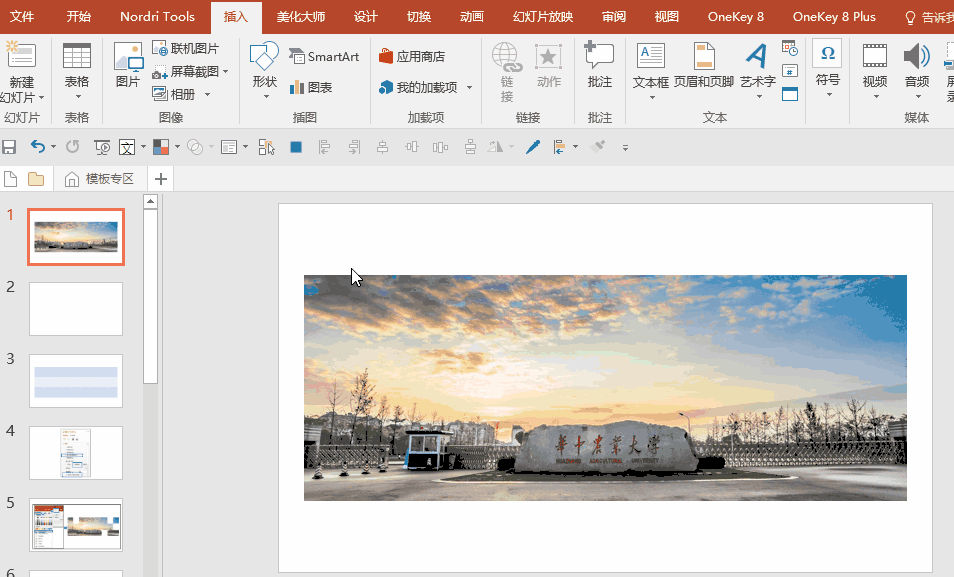Insert a SmartArt graphic
Image resolution: width=954 pixels, height=577 pixels.
pyautogui.click(x=324, y=57)
